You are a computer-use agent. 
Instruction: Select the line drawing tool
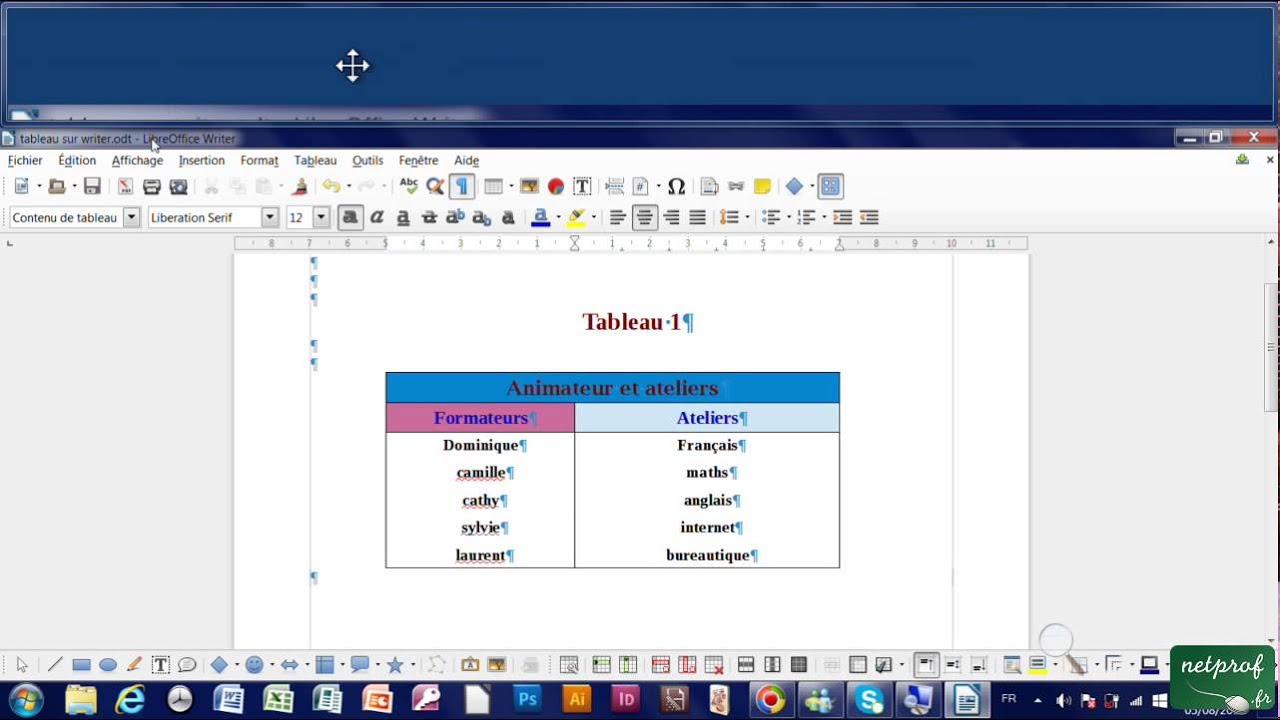click(55, 665)
